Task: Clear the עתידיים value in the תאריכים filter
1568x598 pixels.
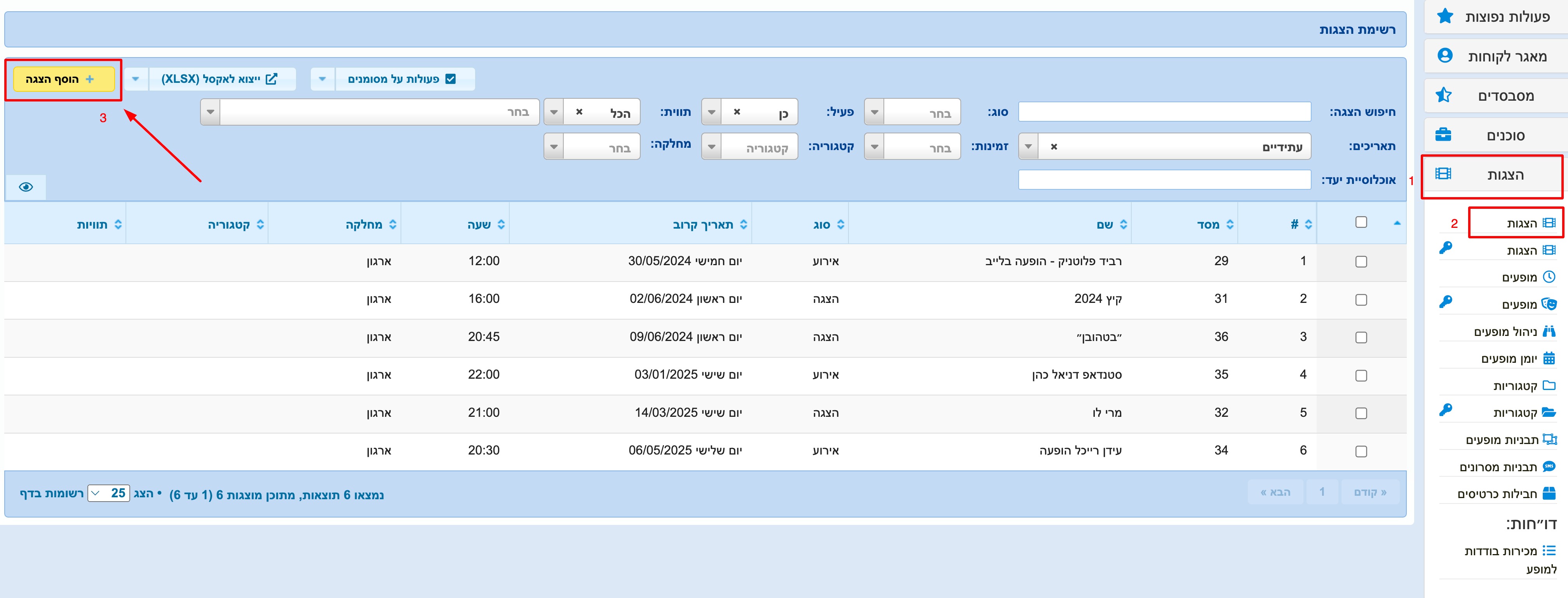Action: (1054, 147)
